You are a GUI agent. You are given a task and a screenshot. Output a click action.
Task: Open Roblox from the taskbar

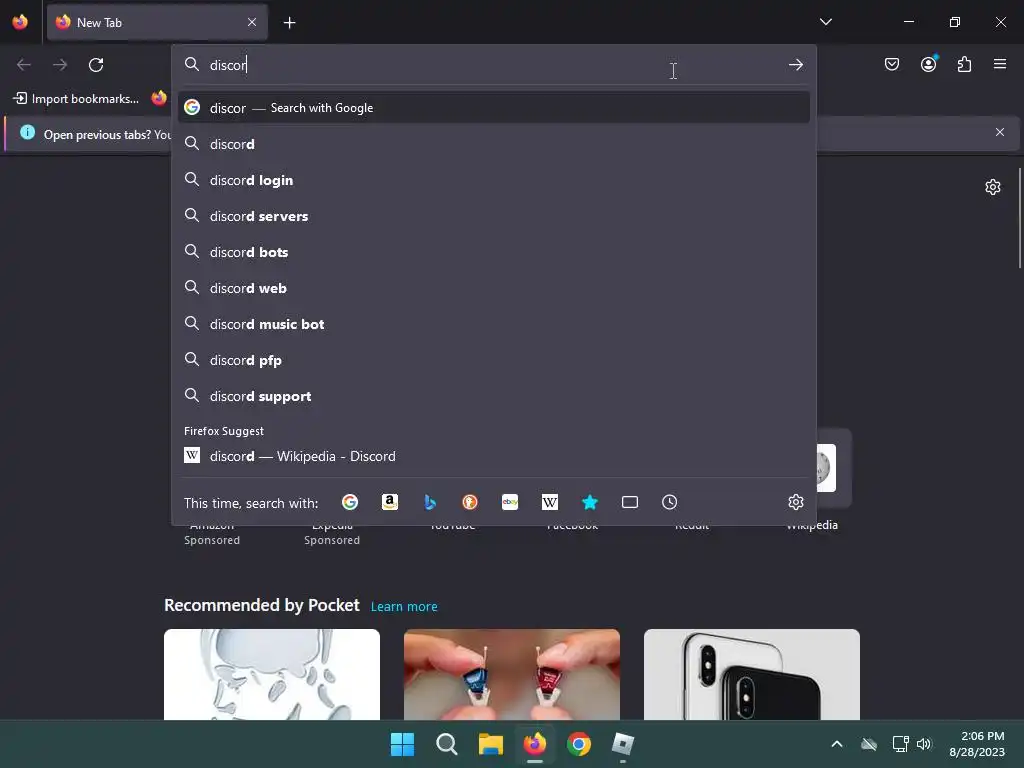pyautogui.click(x=622, y=744)
